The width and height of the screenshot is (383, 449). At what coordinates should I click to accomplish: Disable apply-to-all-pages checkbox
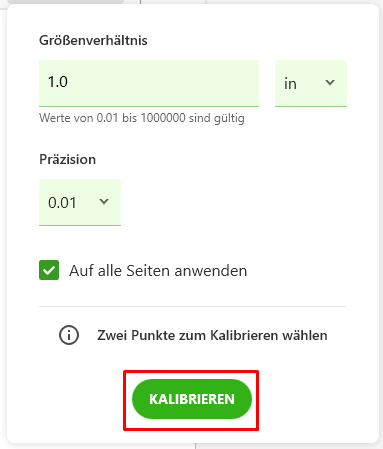[49, 270]
